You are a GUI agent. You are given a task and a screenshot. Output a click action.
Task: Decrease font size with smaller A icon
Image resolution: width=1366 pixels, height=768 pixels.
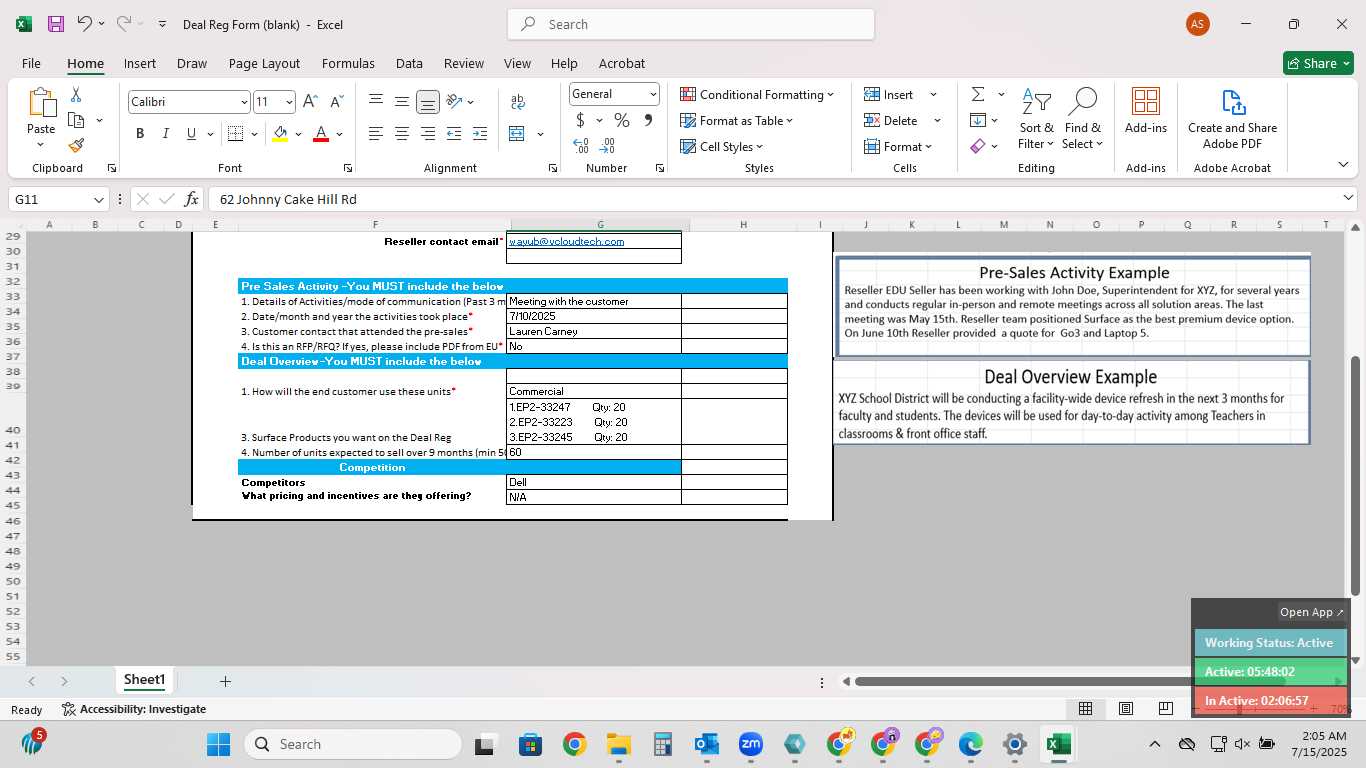coord(336,101)
